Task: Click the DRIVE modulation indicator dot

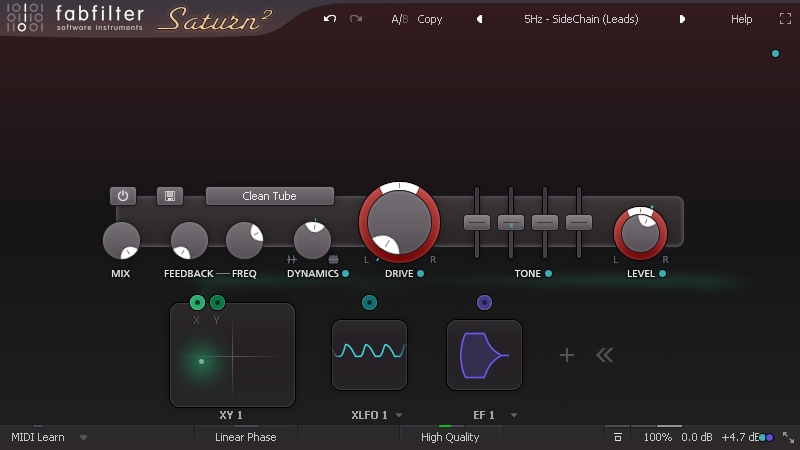Action: (420, 273)
